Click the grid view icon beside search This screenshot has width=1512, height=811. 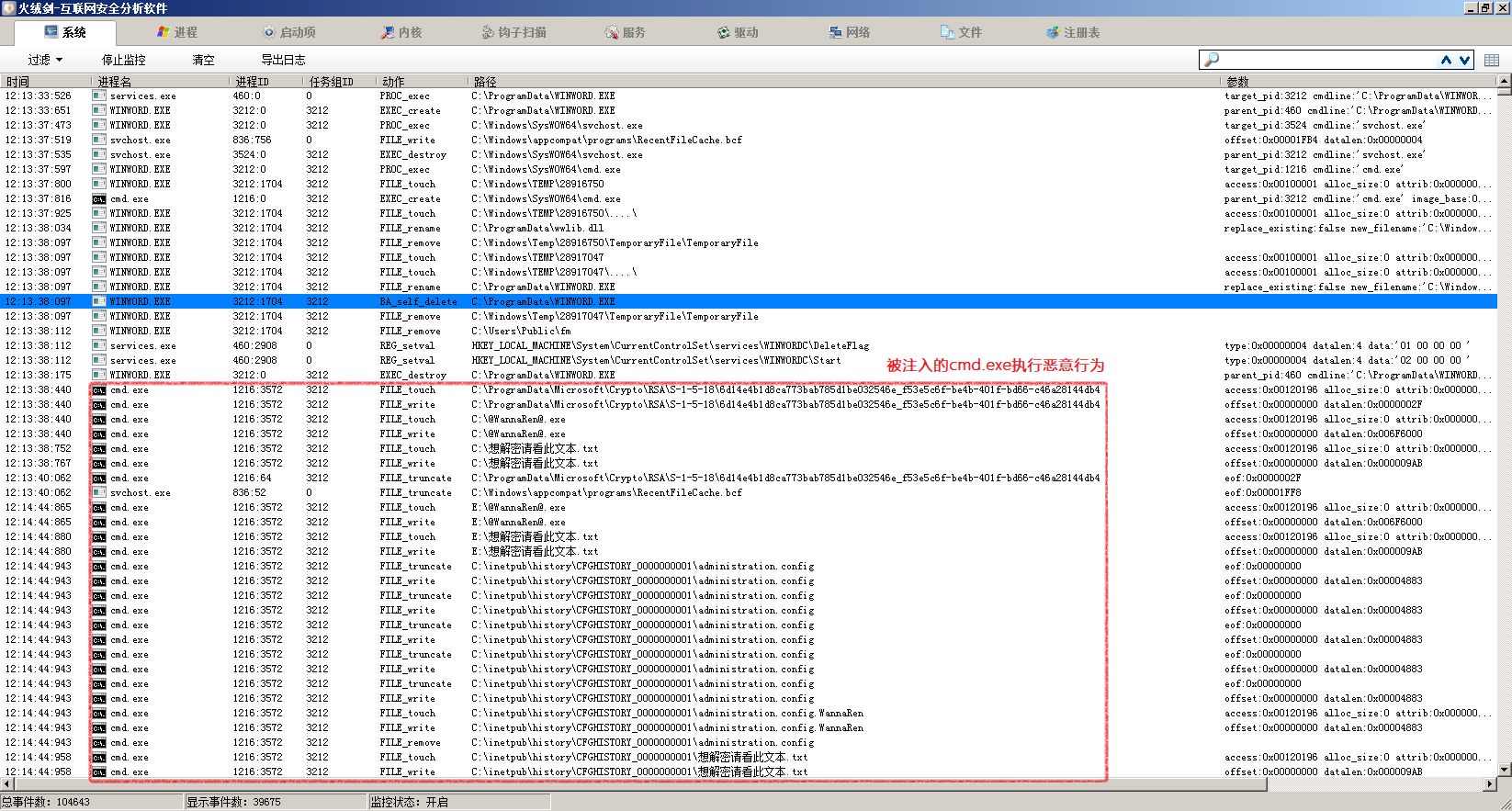(1492, 60)
